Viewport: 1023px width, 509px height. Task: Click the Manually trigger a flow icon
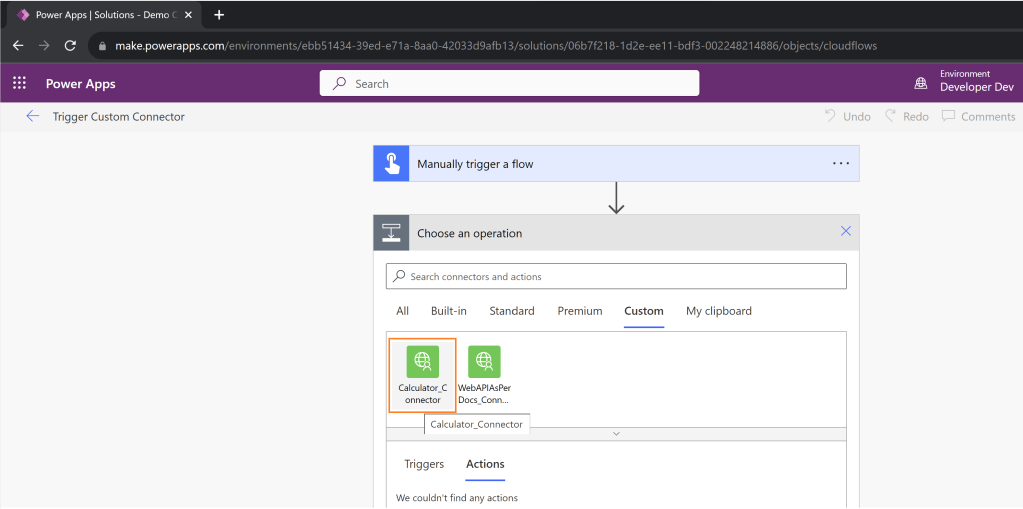(x=392, y=164)
